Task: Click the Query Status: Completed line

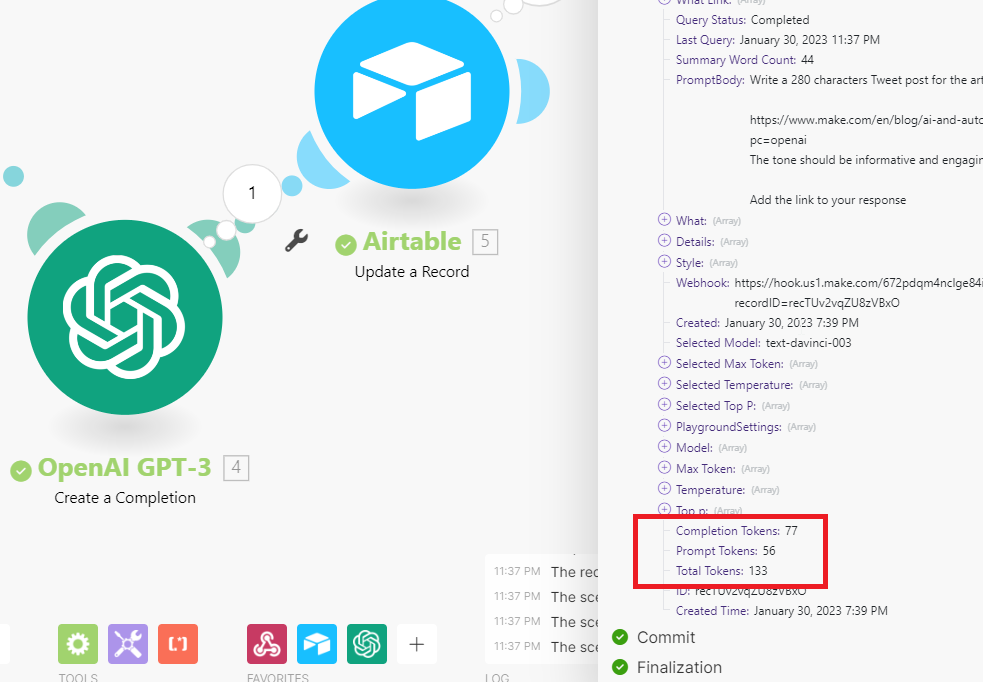Action: click(742, 20)
